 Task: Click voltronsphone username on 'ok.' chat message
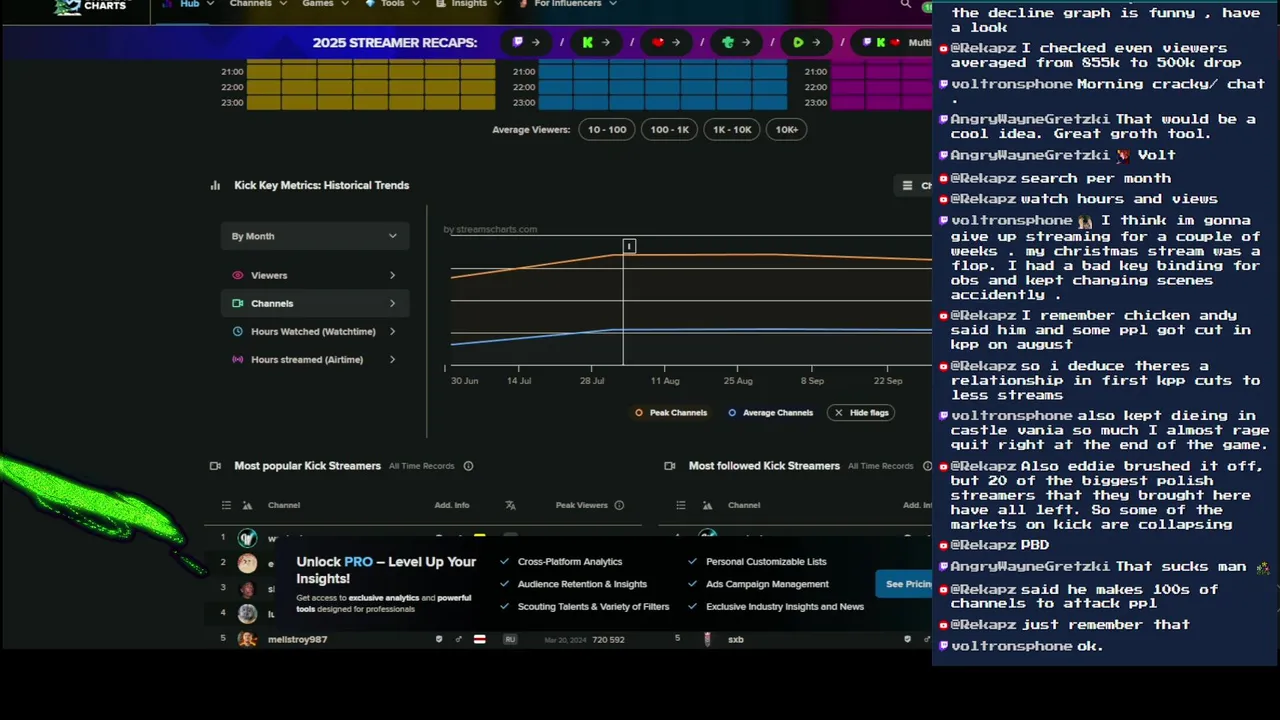1011,646
